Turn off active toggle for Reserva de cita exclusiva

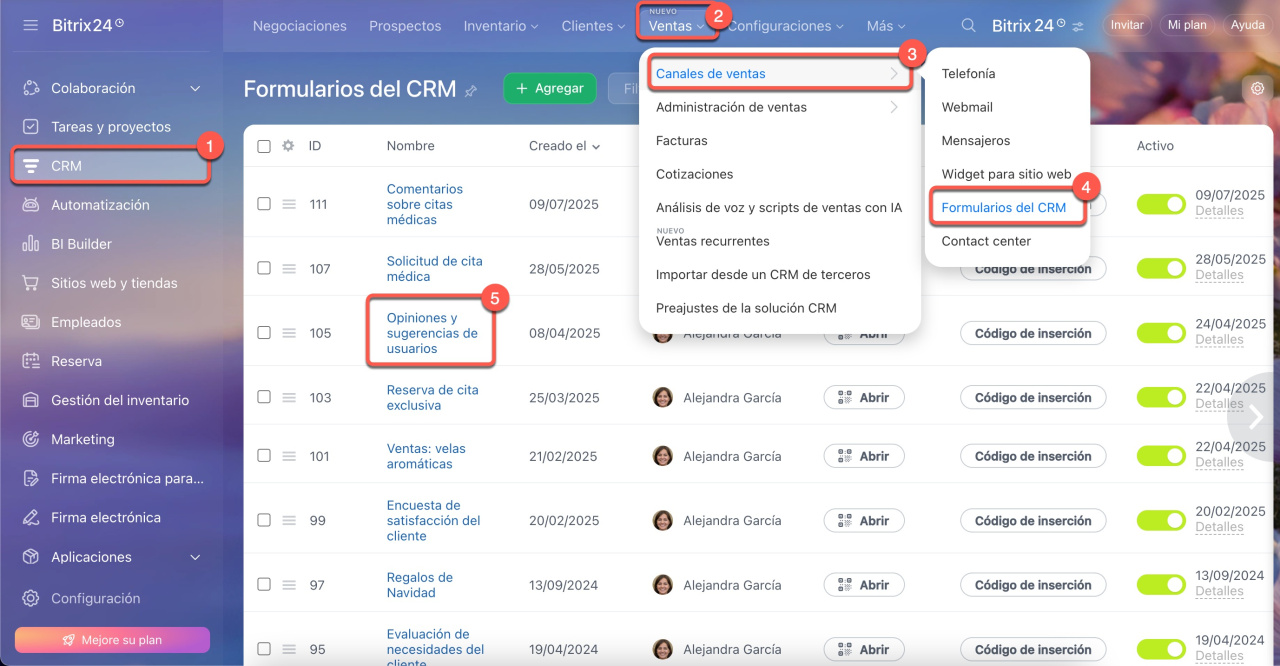[x=1161, y=397]
